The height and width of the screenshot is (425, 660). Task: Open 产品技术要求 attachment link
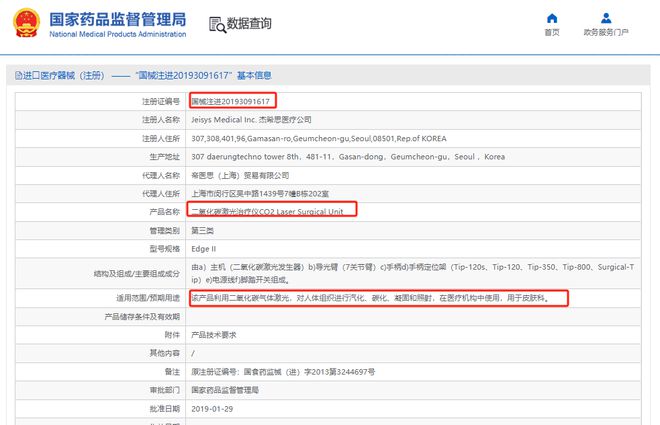(x=213, y=335)
